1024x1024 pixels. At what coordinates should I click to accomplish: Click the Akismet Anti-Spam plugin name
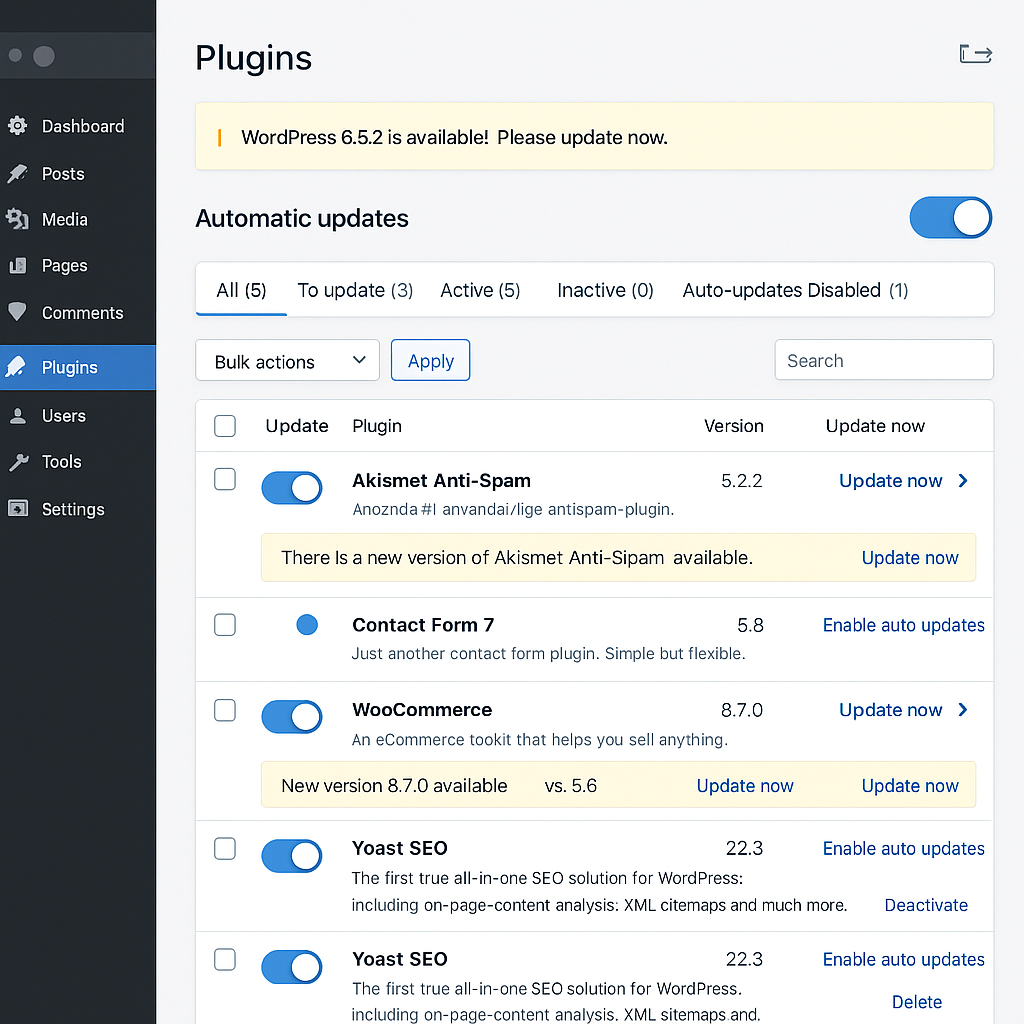click(x=441, y=481)
